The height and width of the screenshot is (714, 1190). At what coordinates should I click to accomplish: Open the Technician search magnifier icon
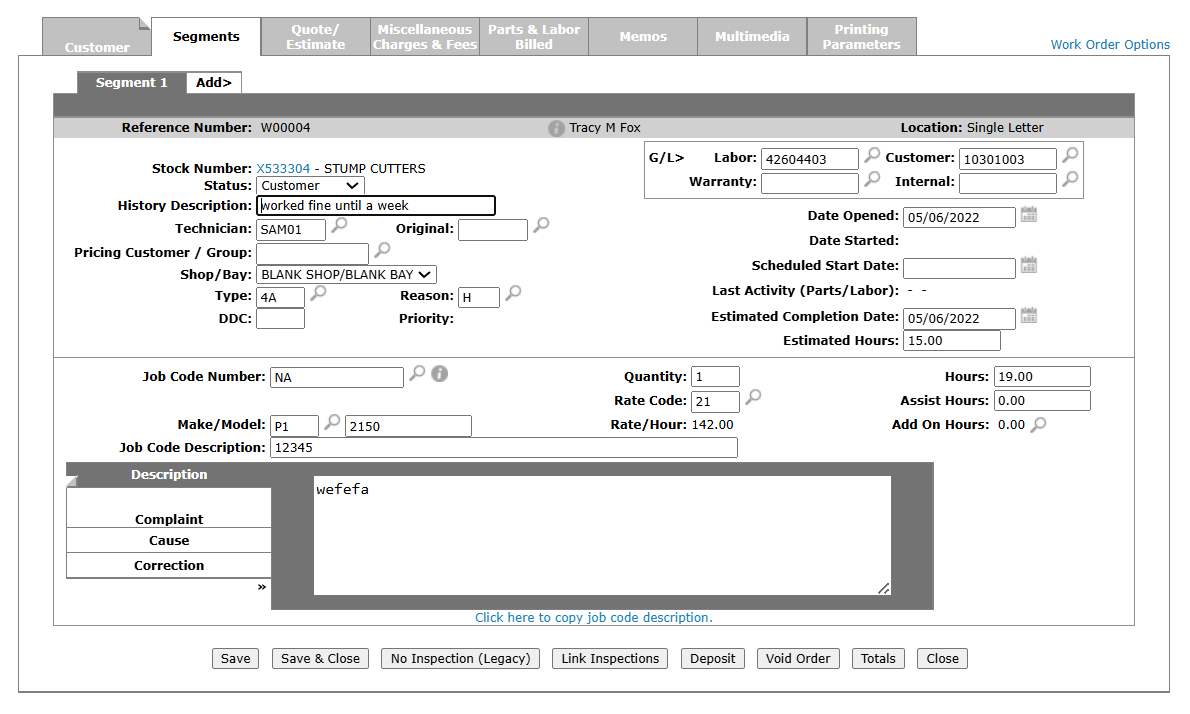pos(339,226)
